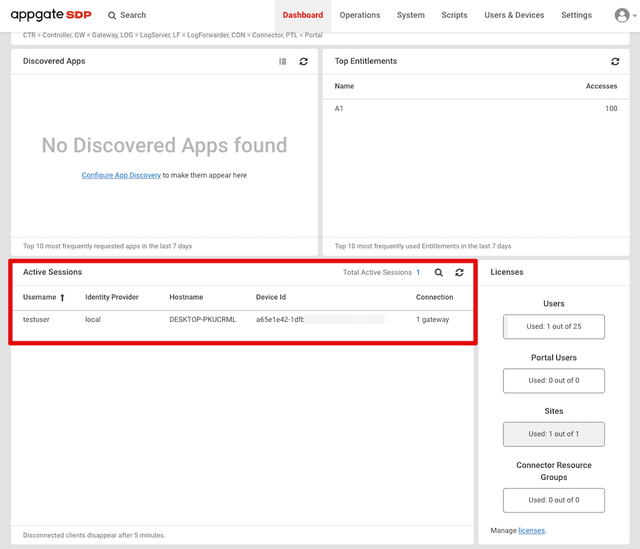Click the Active Sessions panel title
This screenshot has height=549, width=640.
tap(52, 272)
